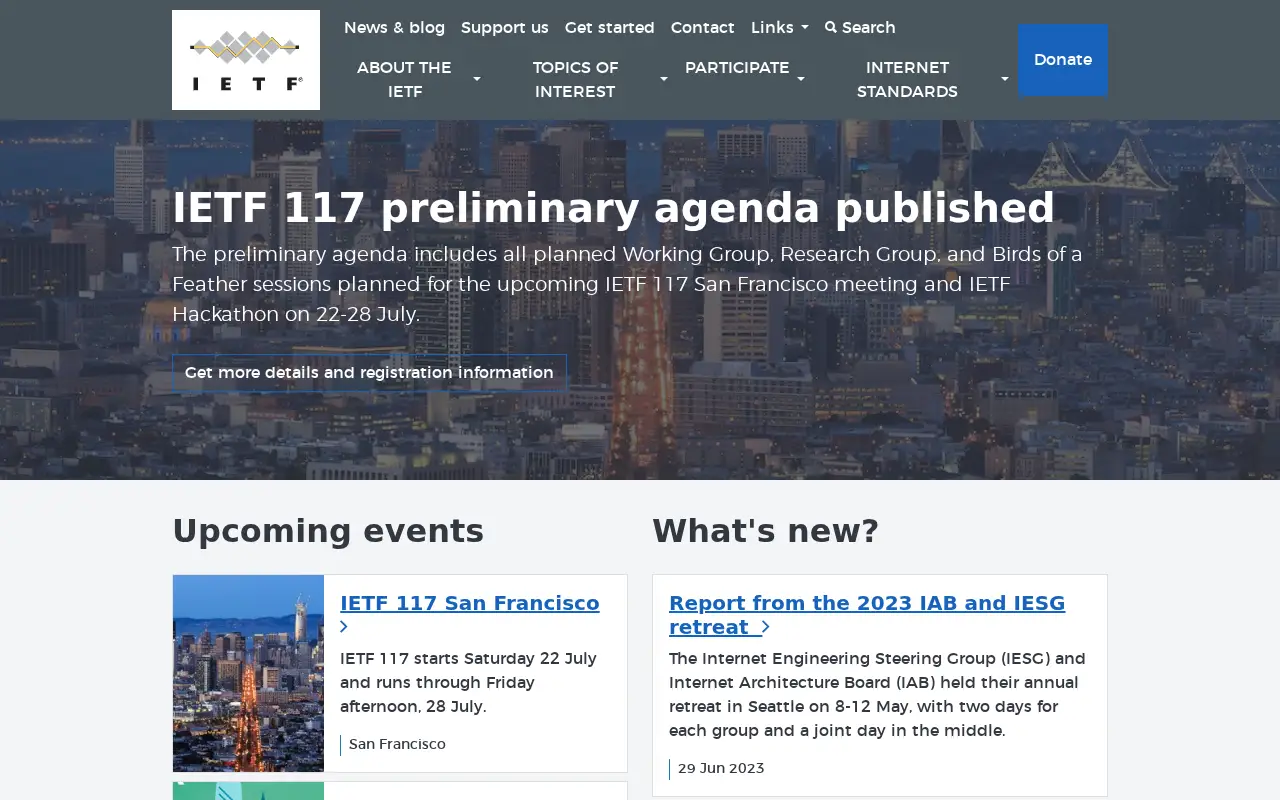Image resolution: width=1280 pixels, height=800 pixels.
Task: Click the Upcoming events heading
Action: point(328,531)
